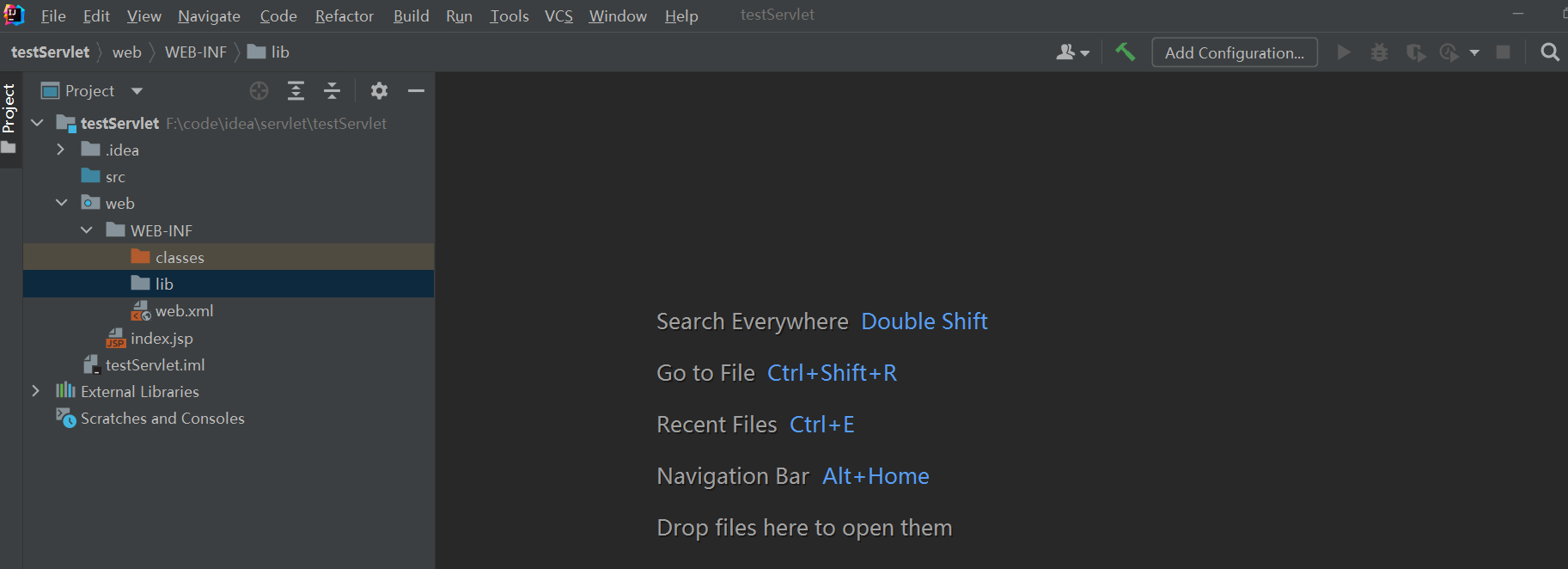
Task: Click the Run play icon
Action: pos(1344,52)
